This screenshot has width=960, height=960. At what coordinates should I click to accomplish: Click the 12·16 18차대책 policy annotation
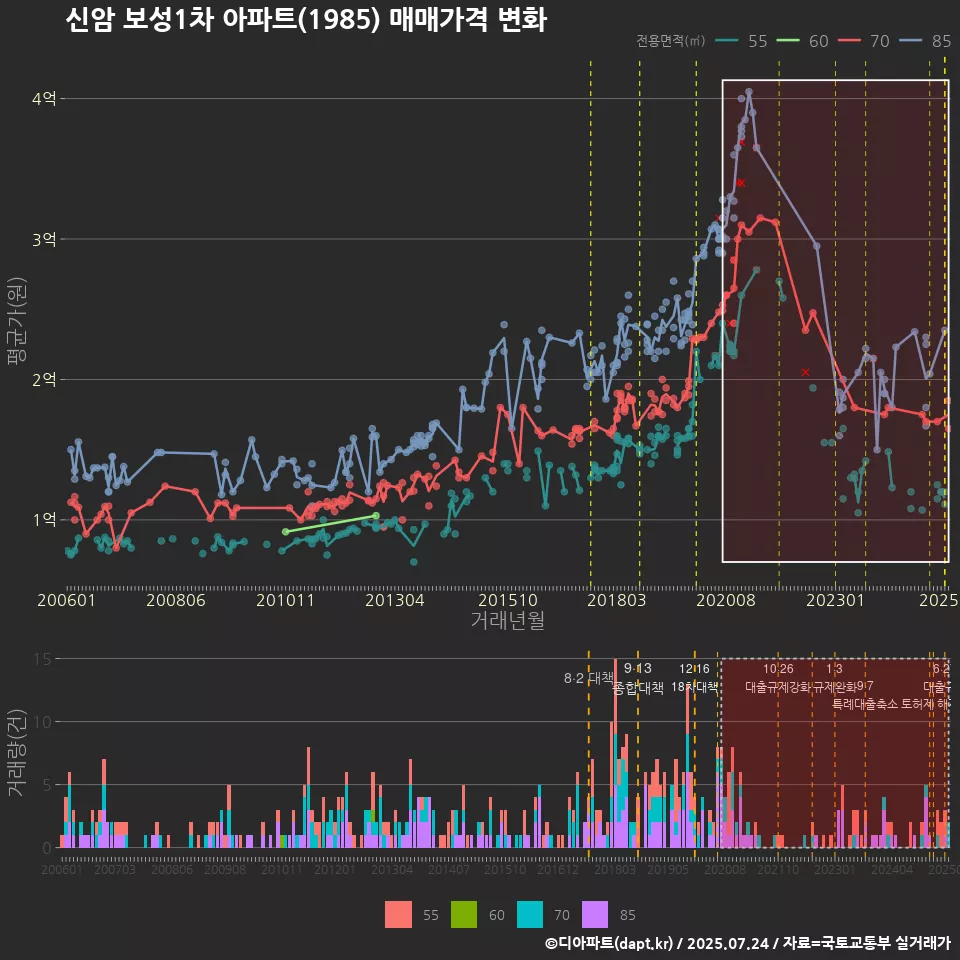[x=694, y=678]
